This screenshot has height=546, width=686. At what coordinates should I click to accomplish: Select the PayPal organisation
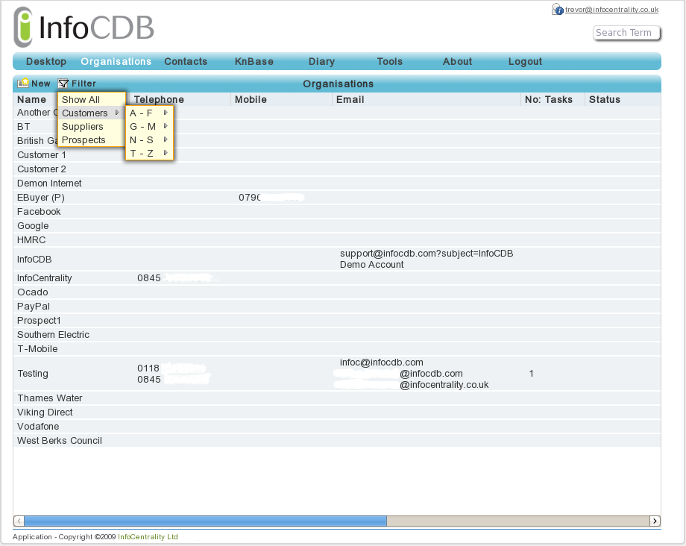pos(337,306)
